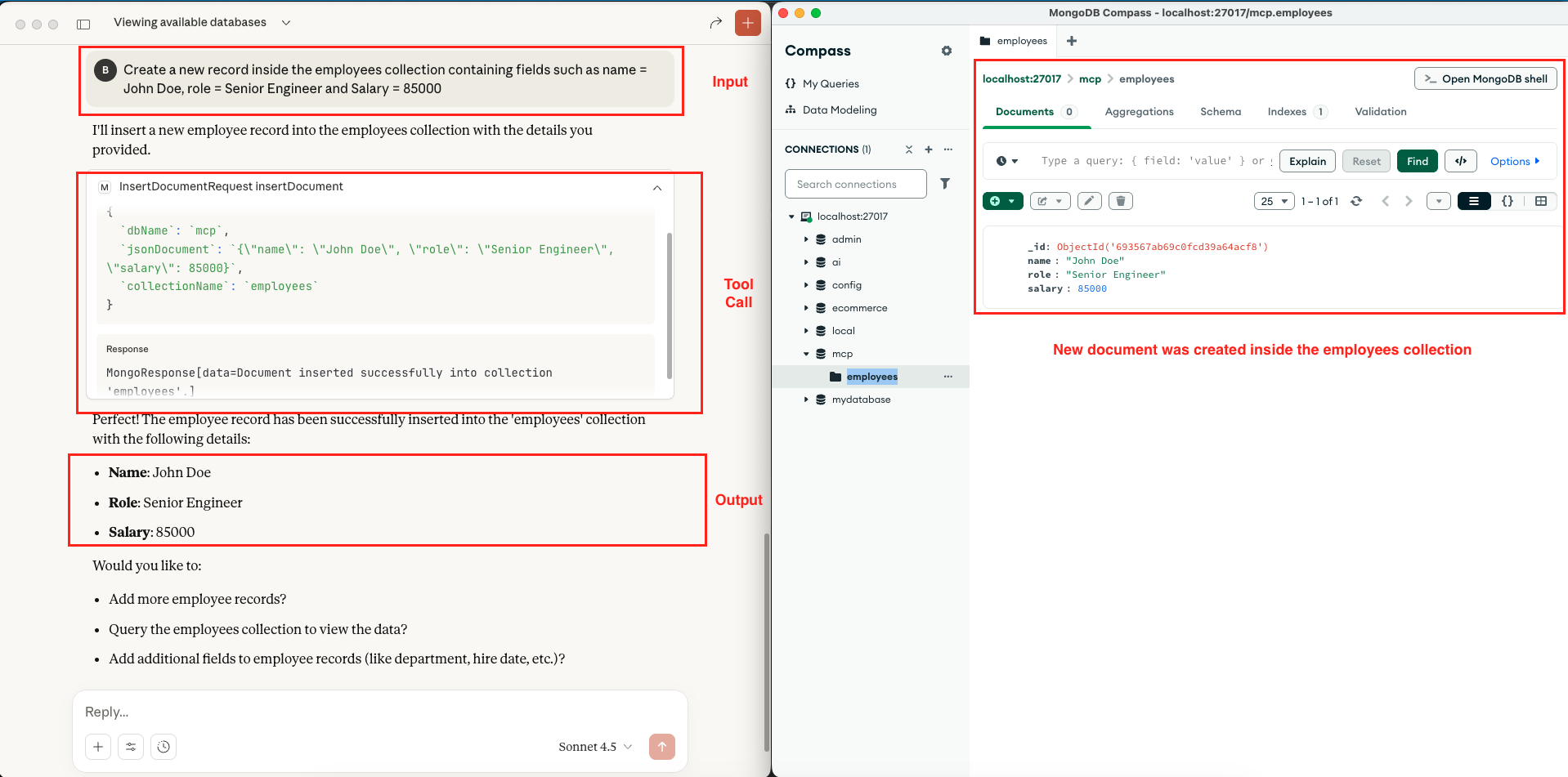Select the list view layout
Image resolution: width=1568 pixels, height=777 pixels.
coord(1473,201)
